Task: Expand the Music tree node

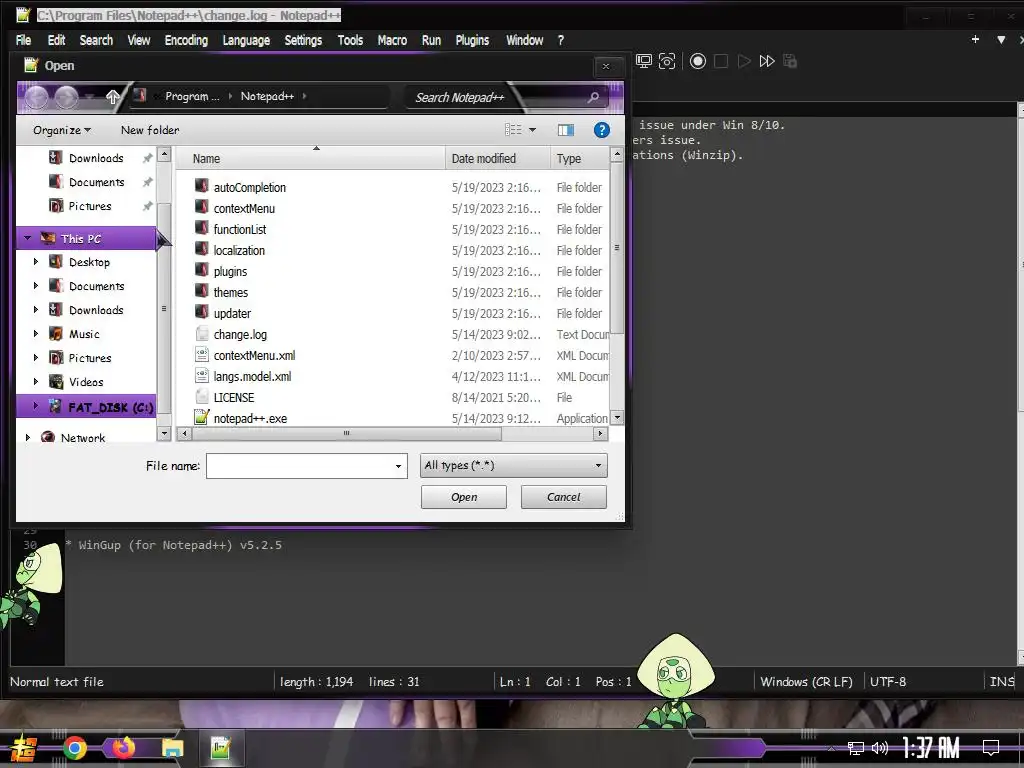Action: click(36, 334)
